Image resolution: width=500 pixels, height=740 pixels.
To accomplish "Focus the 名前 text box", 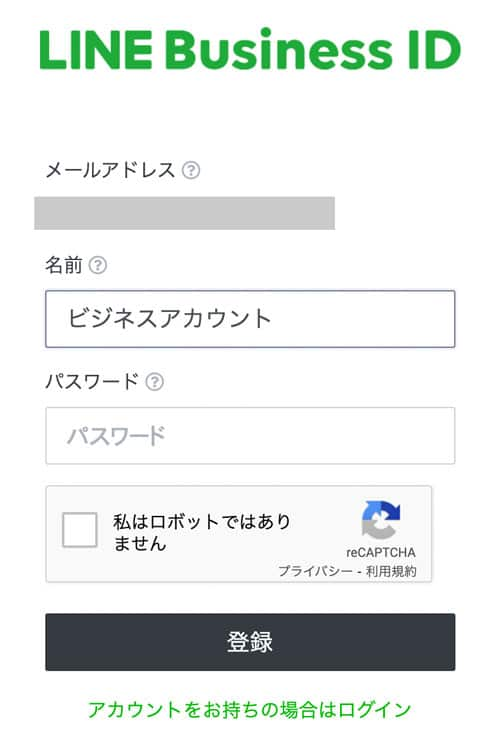I will [250, 319].
